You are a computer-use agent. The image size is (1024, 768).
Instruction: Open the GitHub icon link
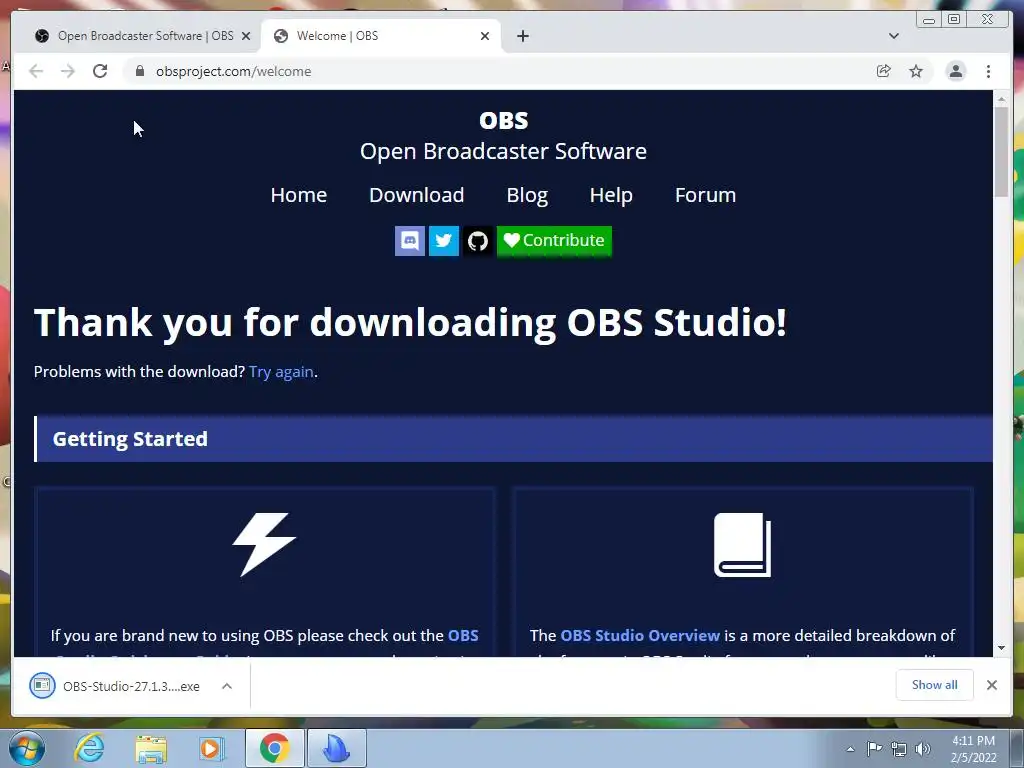pyautogui.click(x=478, y=241)
